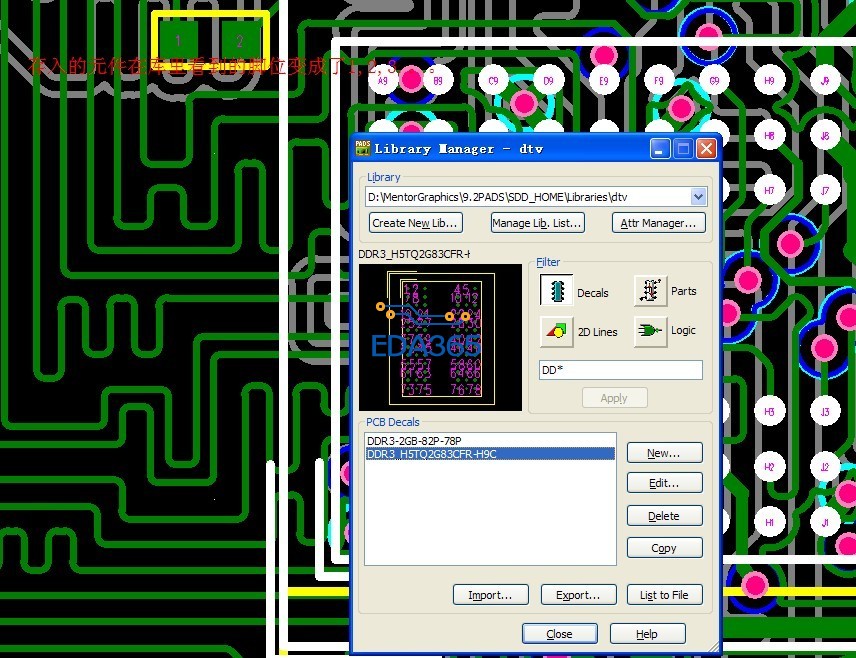Edit the selected decal

664,483
